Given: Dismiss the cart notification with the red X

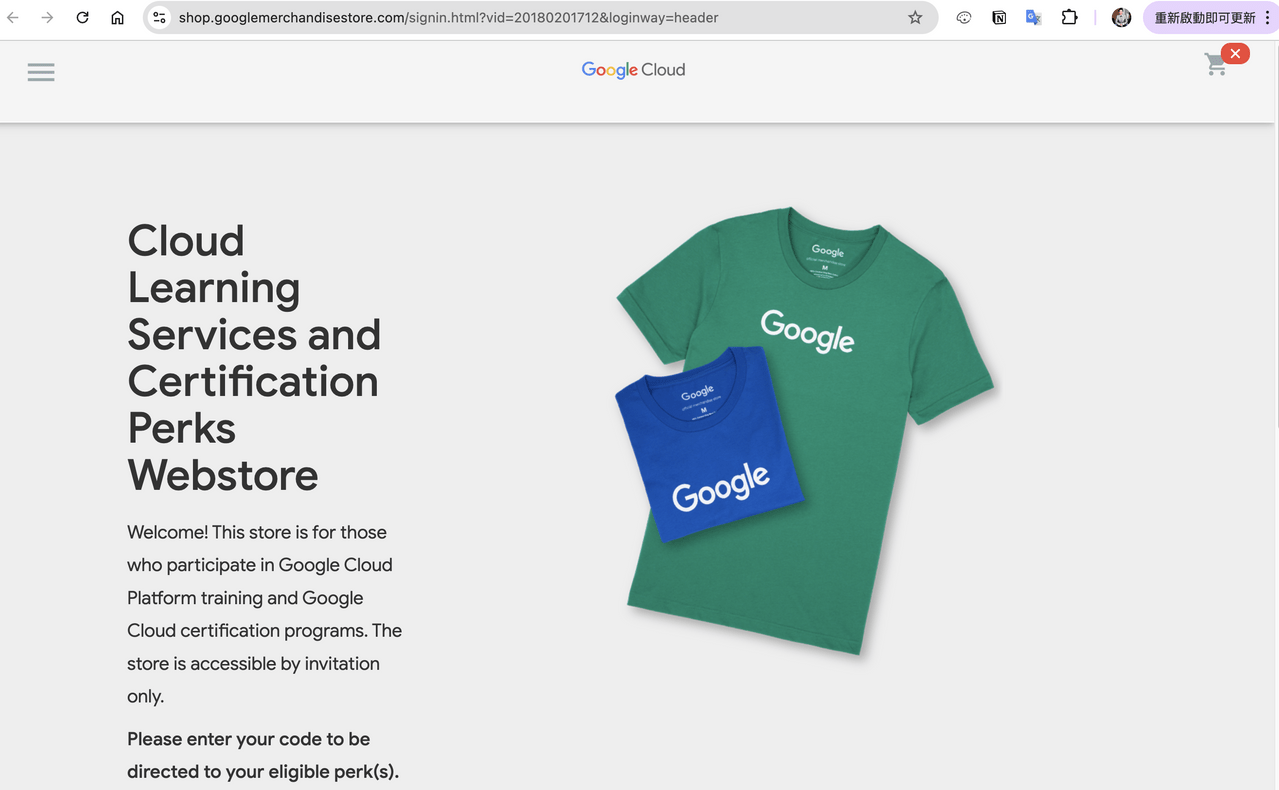Looking at the screenshot, I should coord(1235,53).
